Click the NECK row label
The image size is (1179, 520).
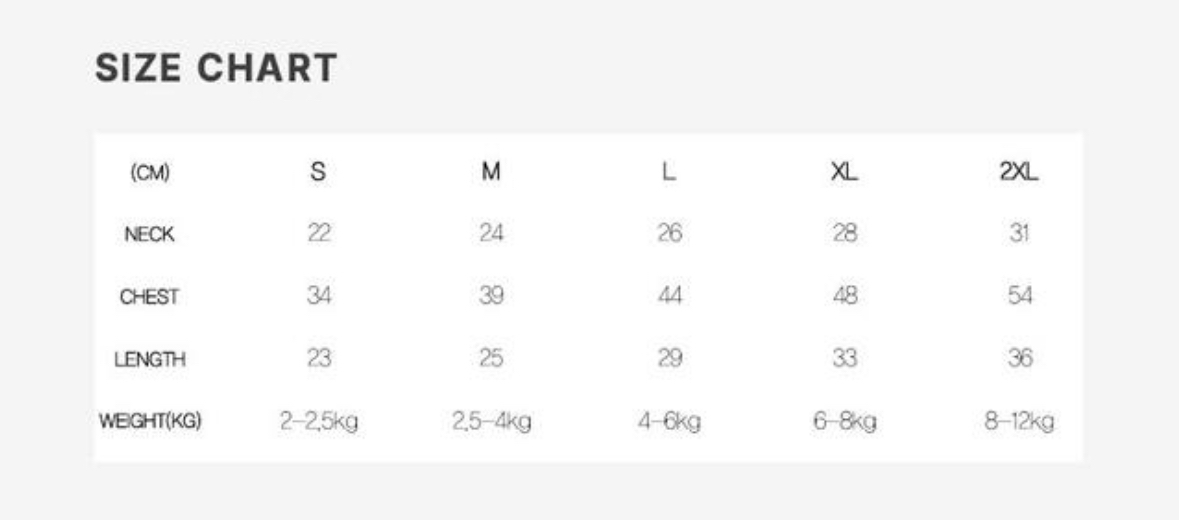click(x=150, y=235)
